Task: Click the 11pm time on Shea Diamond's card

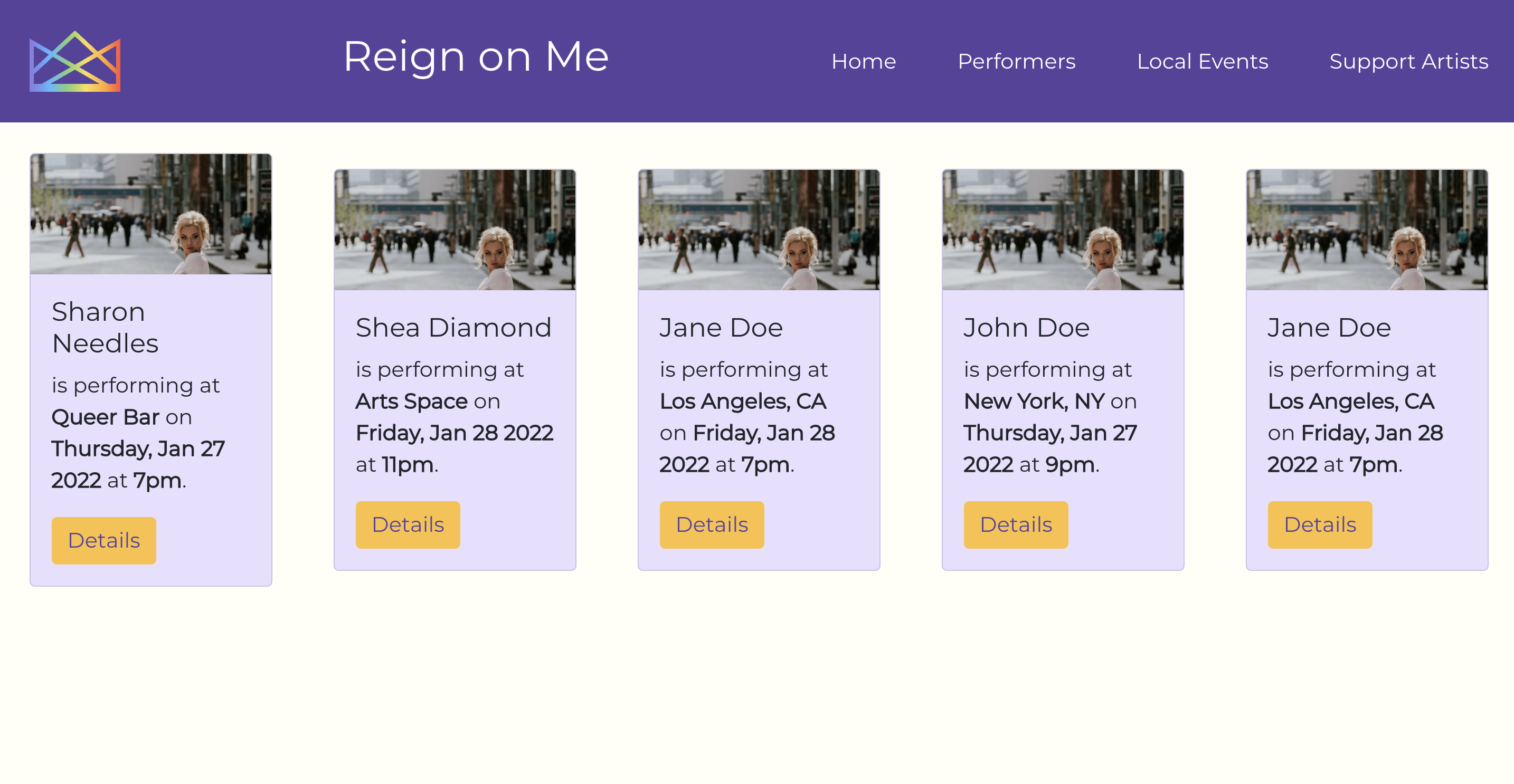Action: 408,464
